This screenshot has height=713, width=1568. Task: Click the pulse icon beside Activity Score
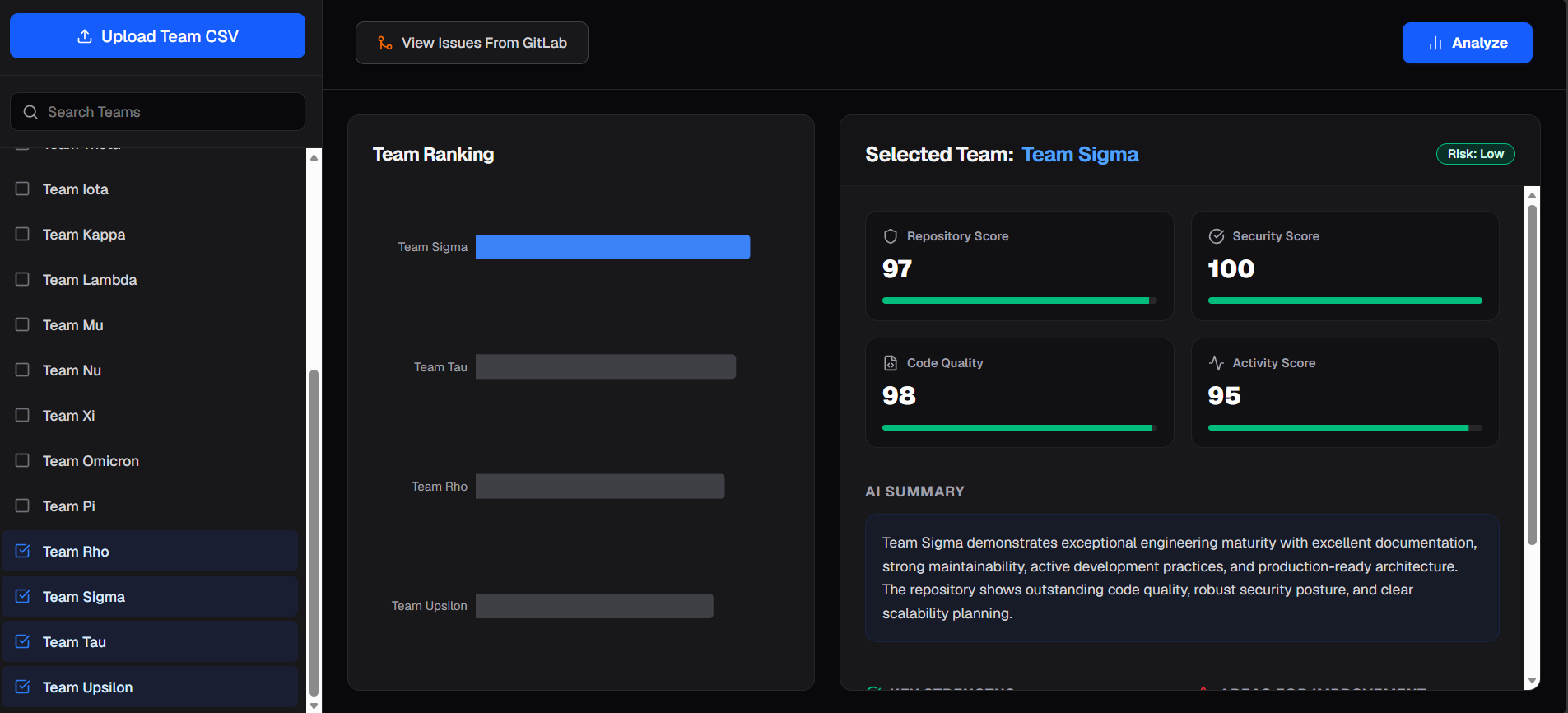[1217, 363]
